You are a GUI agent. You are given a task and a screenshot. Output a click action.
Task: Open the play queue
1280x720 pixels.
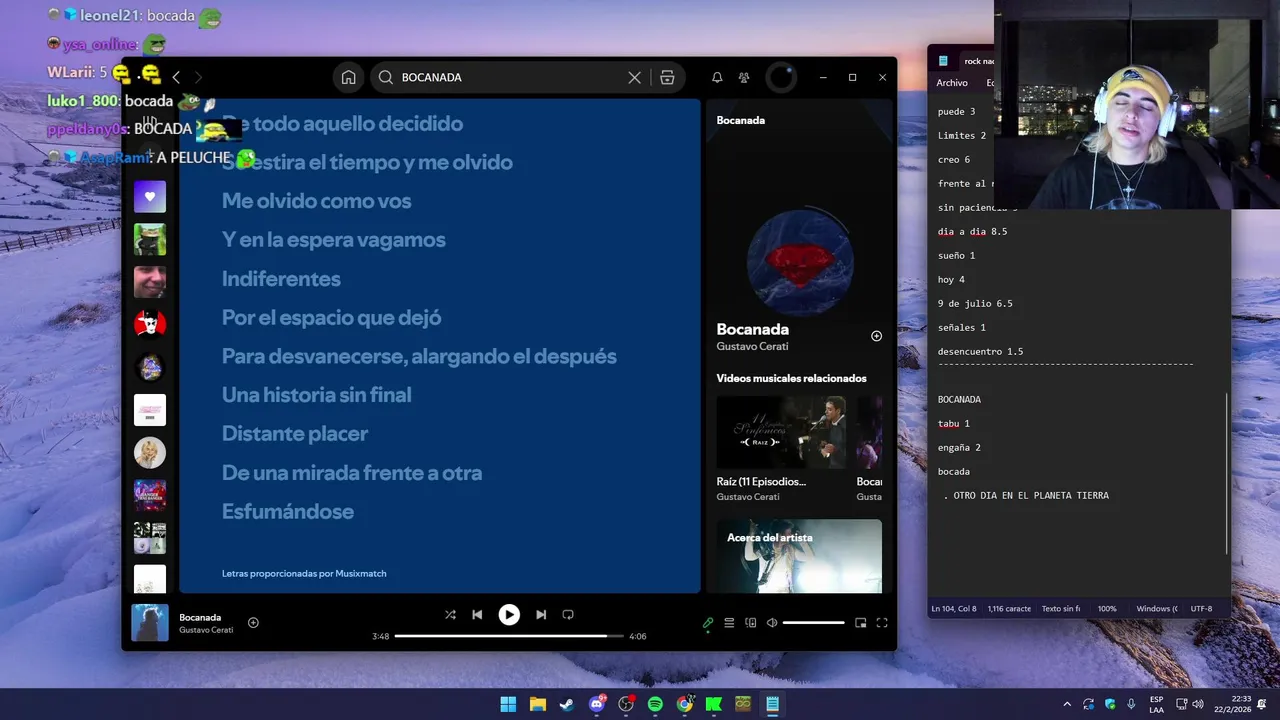(x=729, y=623)
